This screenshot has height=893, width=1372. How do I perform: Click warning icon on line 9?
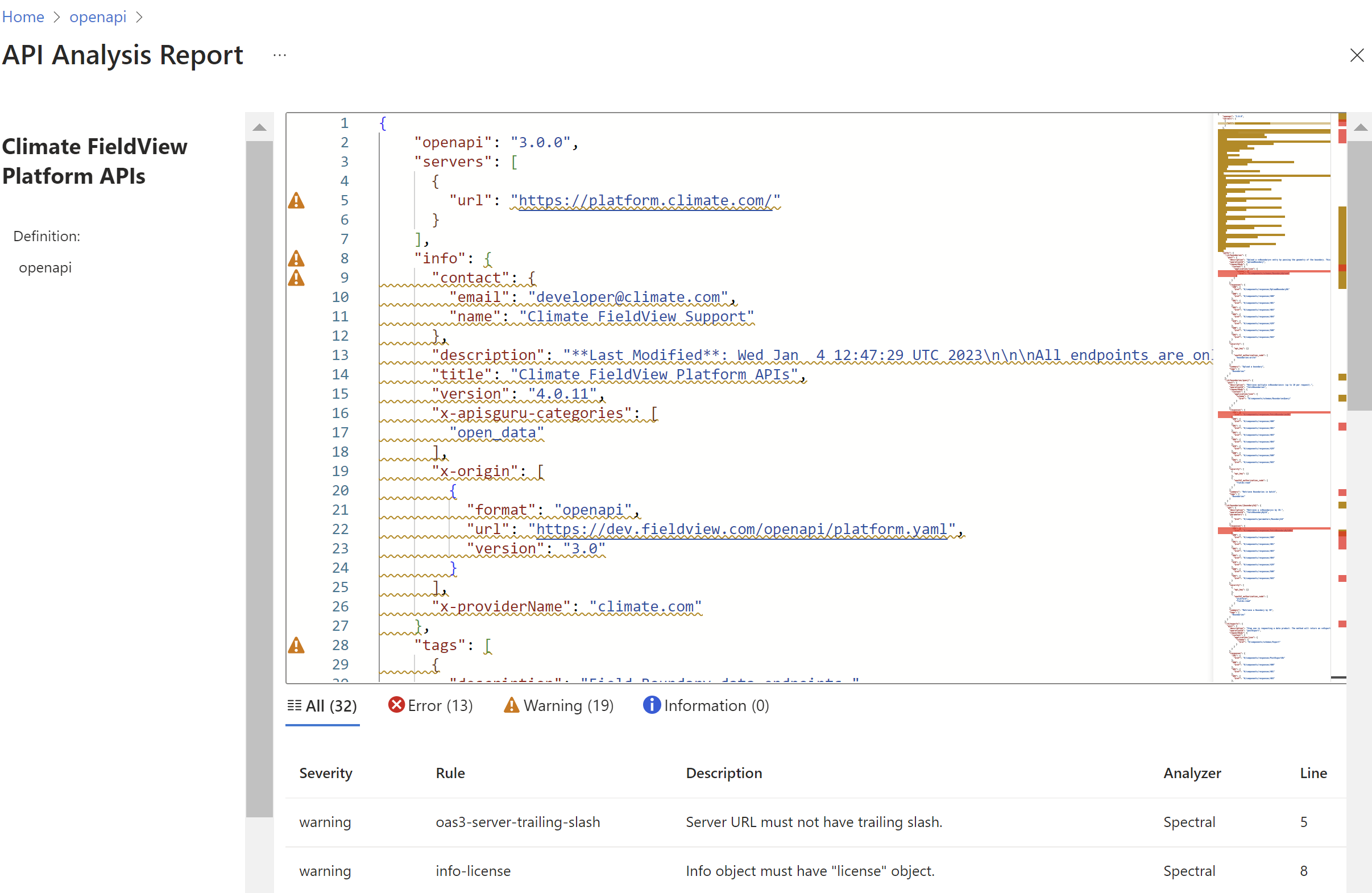[296, 278]
